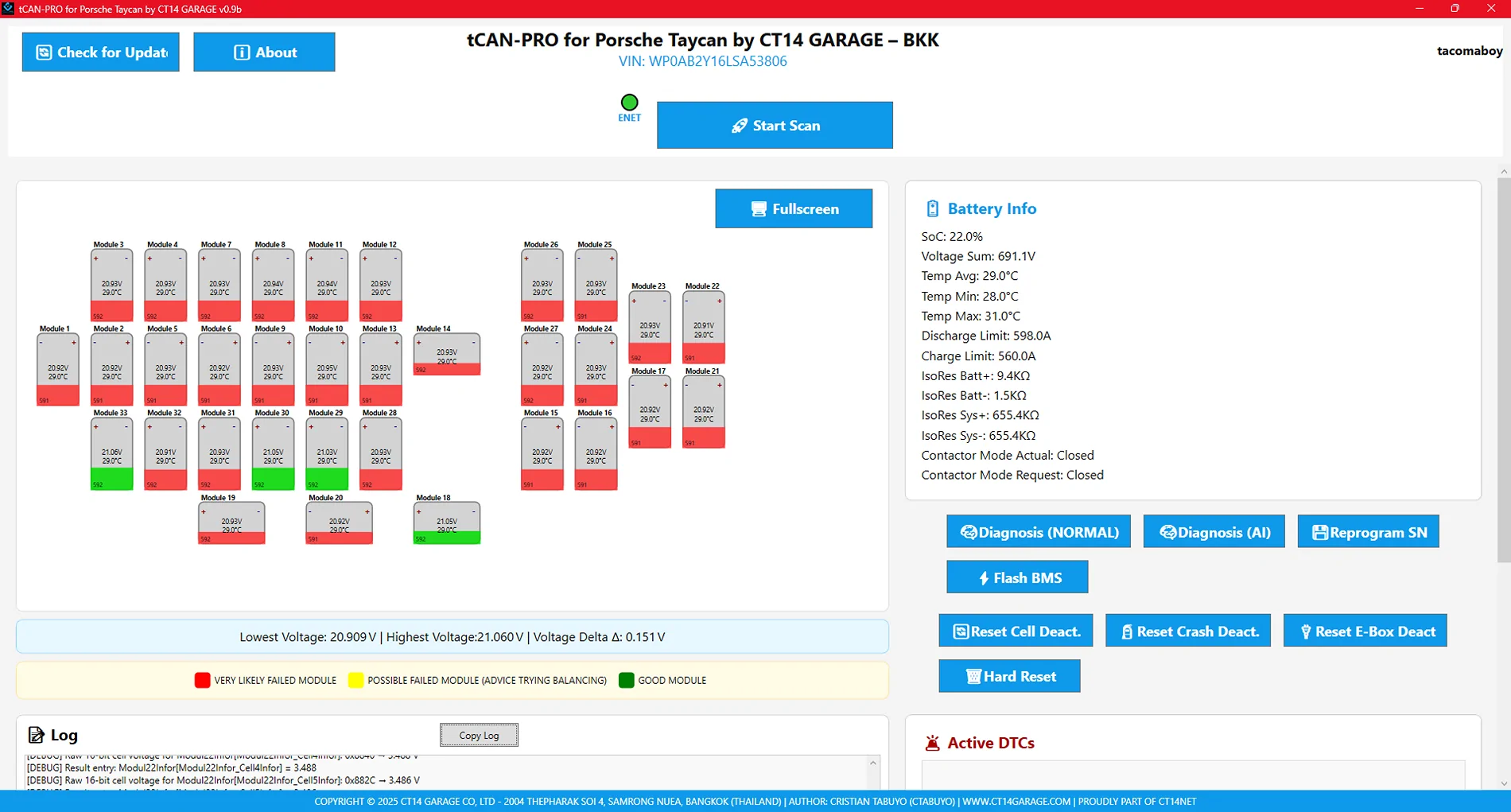Screen dimensions: 1511x812
Task: Click the VIN number text
Action: point(702,61)
